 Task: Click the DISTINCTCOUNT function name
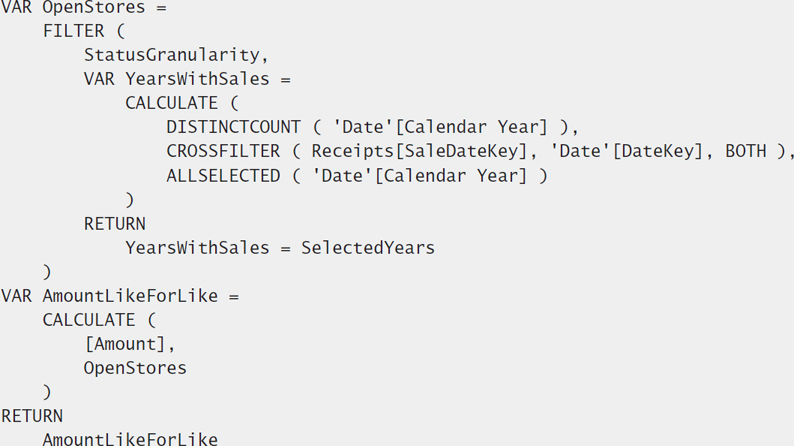point(233,127)
